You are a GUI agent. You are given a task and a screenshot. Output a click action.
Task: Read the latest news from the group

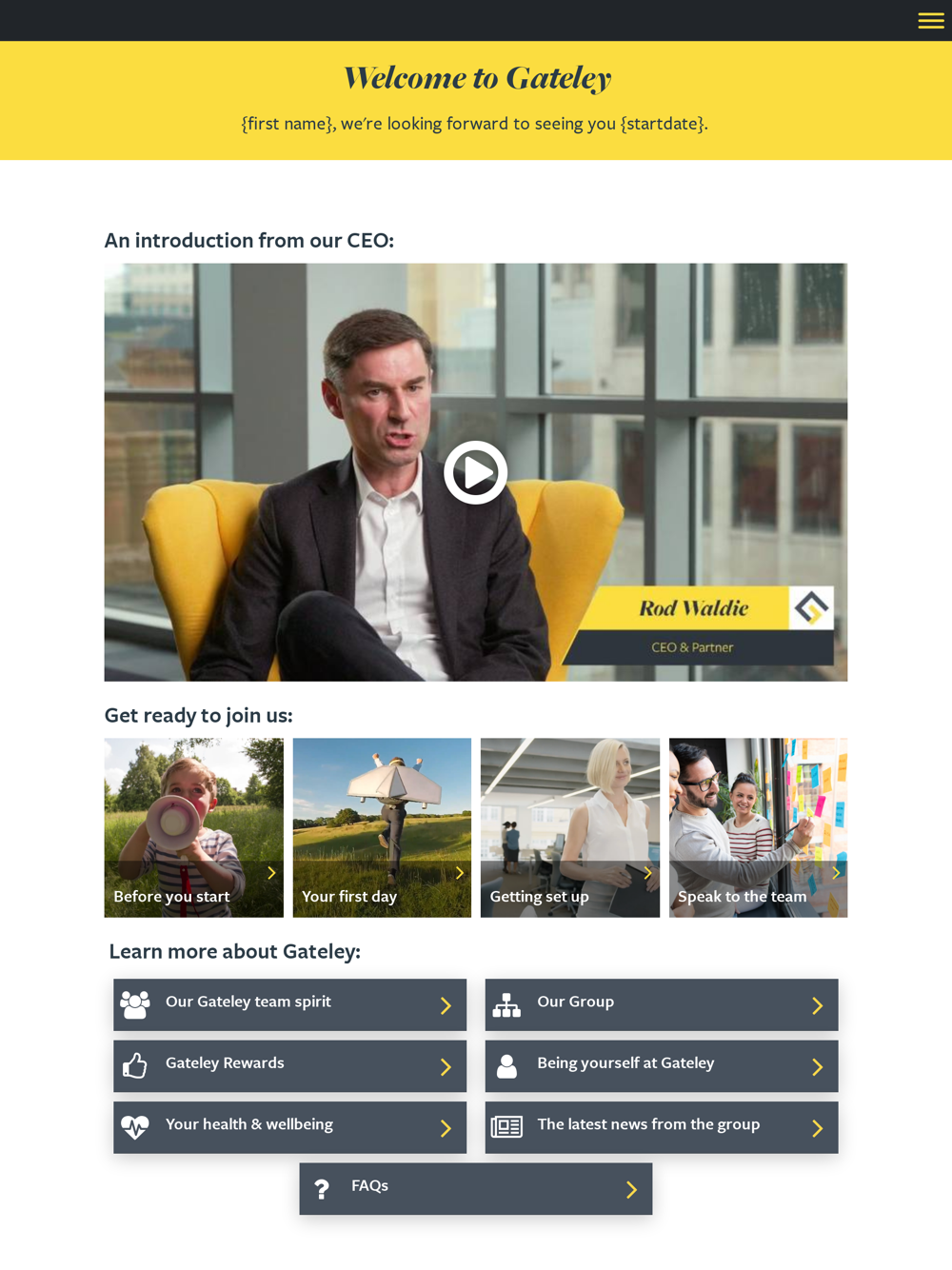(662, 1127)
